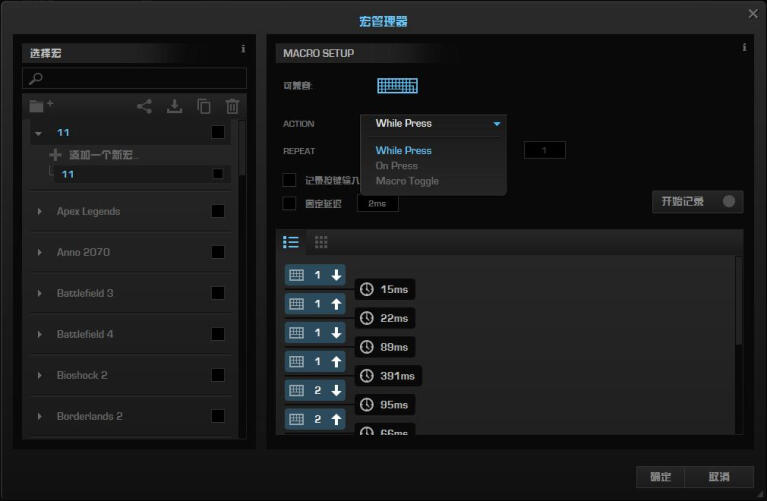Image resolution: width=767 pixels, height=501 pixels.
Task: Click the import/download macro icon
Action: pos(174,106)
